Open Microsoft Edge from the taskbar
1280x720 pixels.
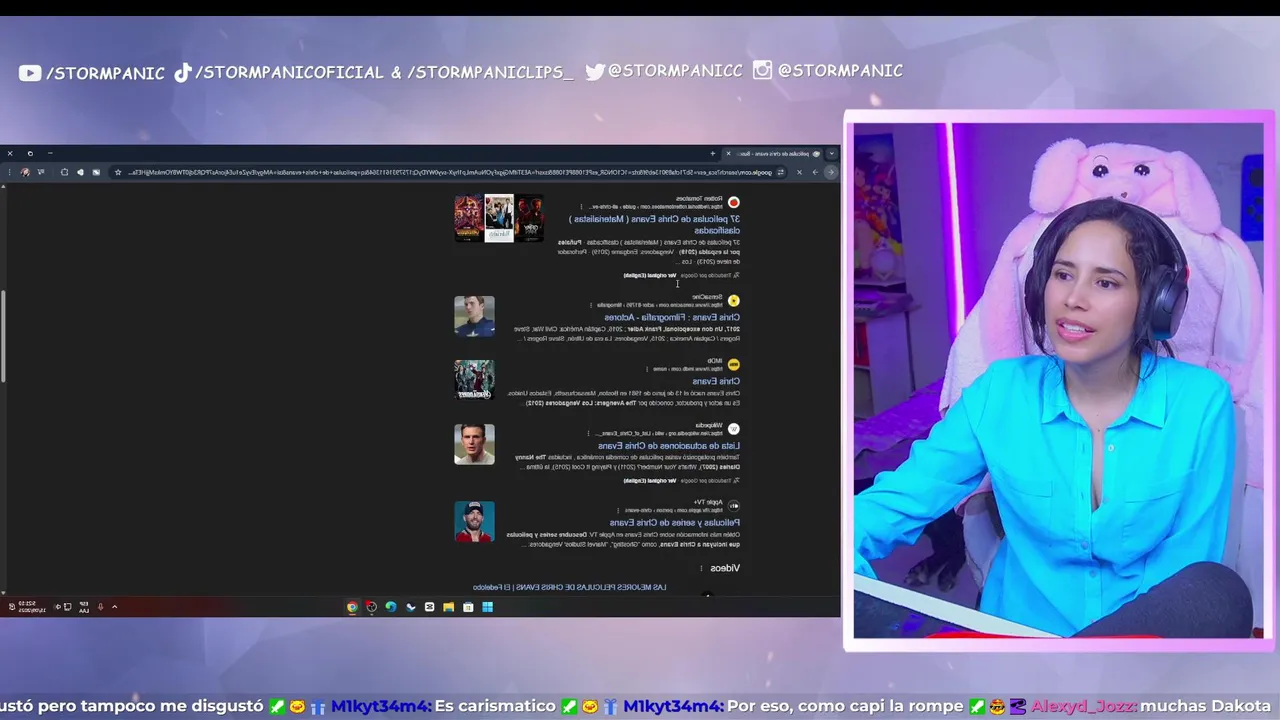[x=391, y=607]
